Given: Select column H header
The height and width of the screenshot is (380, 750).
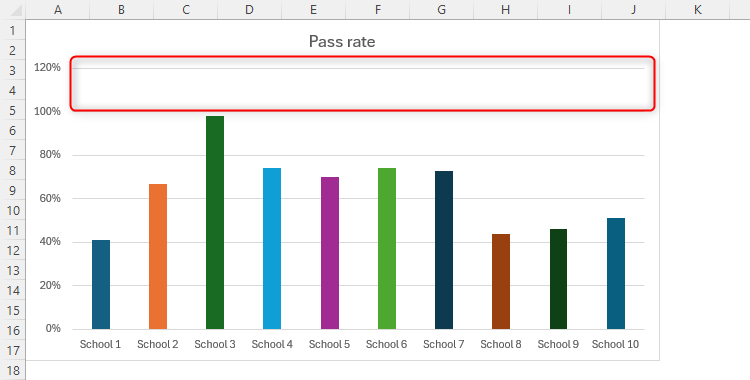Looking at the screenshot, I should [x=506, y=10].
